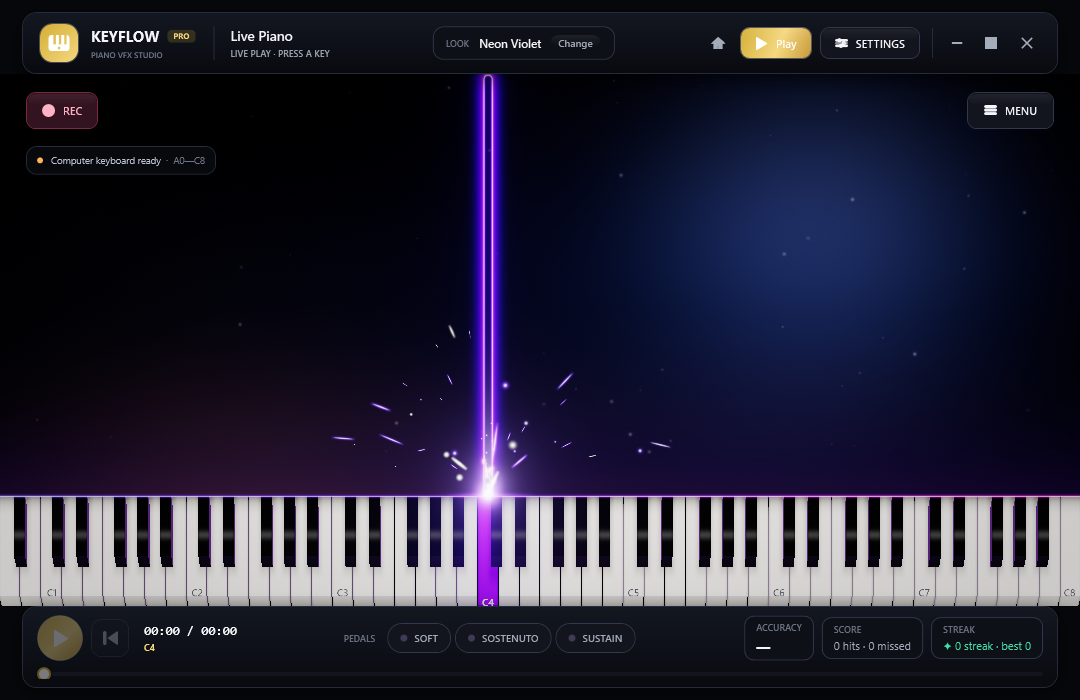Close the KeyFlow window
The width and height of the screenshot is (1080, 700).
point(1027,43)
